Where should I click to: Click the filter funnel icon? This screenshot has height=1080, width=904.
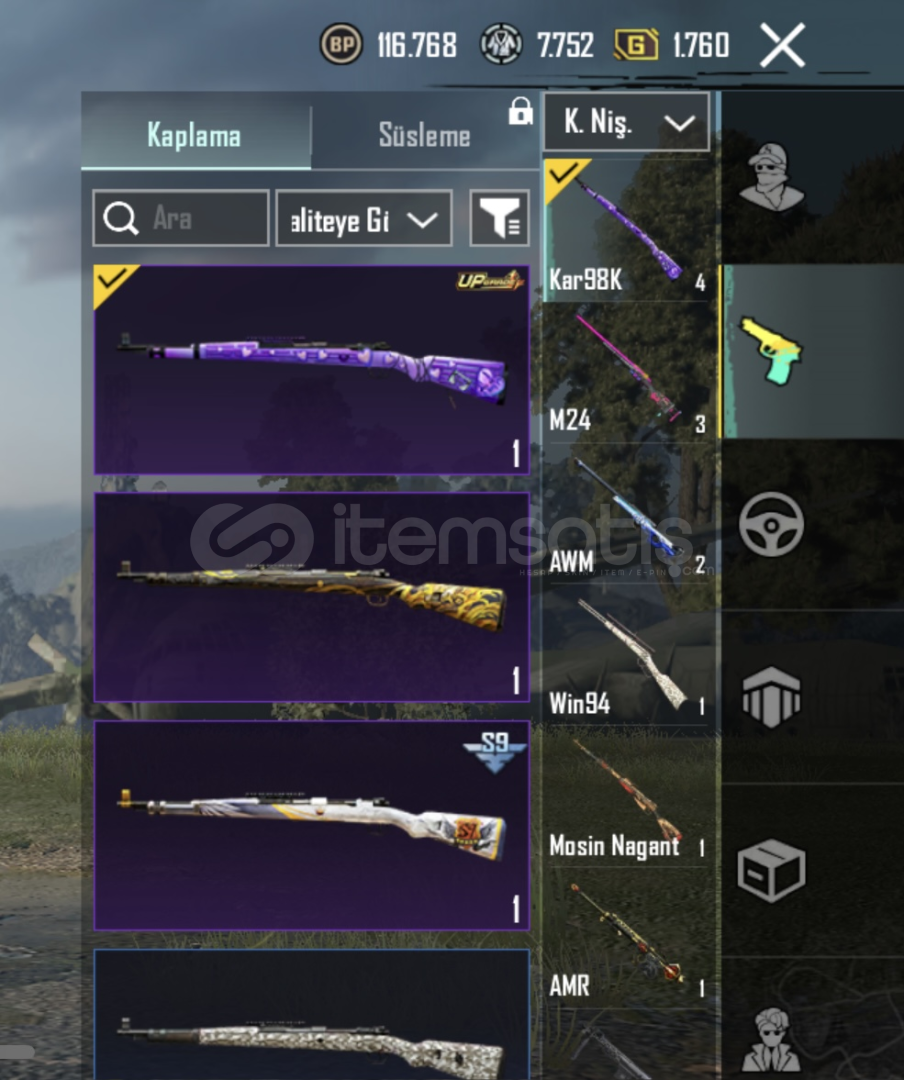pos(500,218)
